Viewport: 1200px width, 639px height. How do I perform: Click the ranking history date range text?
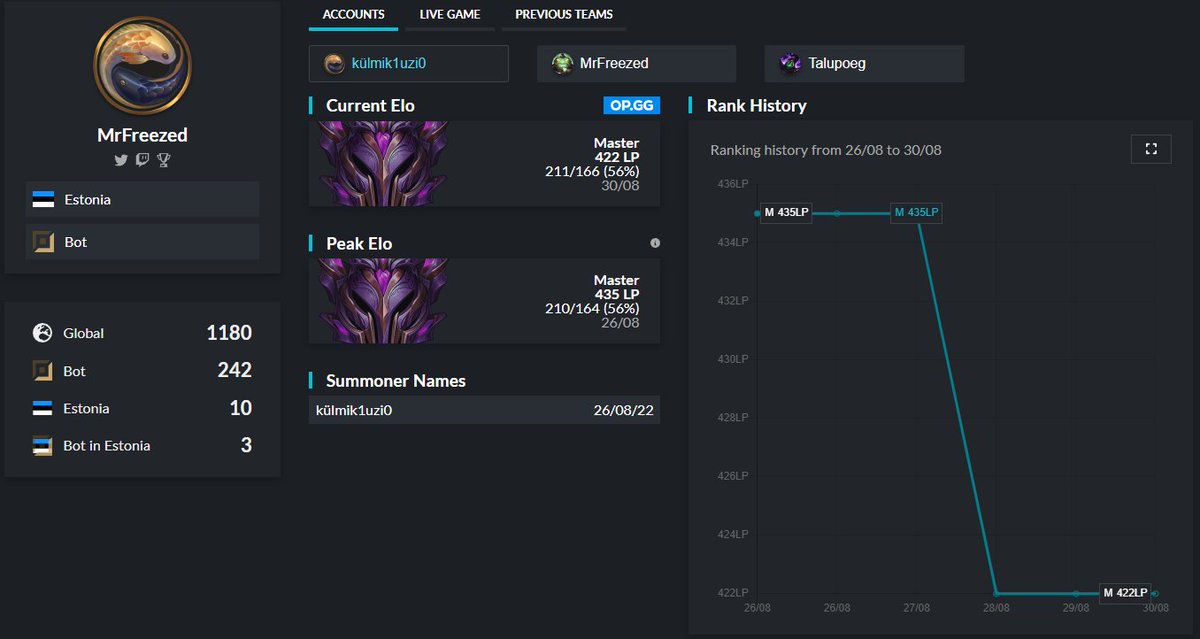click(x=826, y=150)
